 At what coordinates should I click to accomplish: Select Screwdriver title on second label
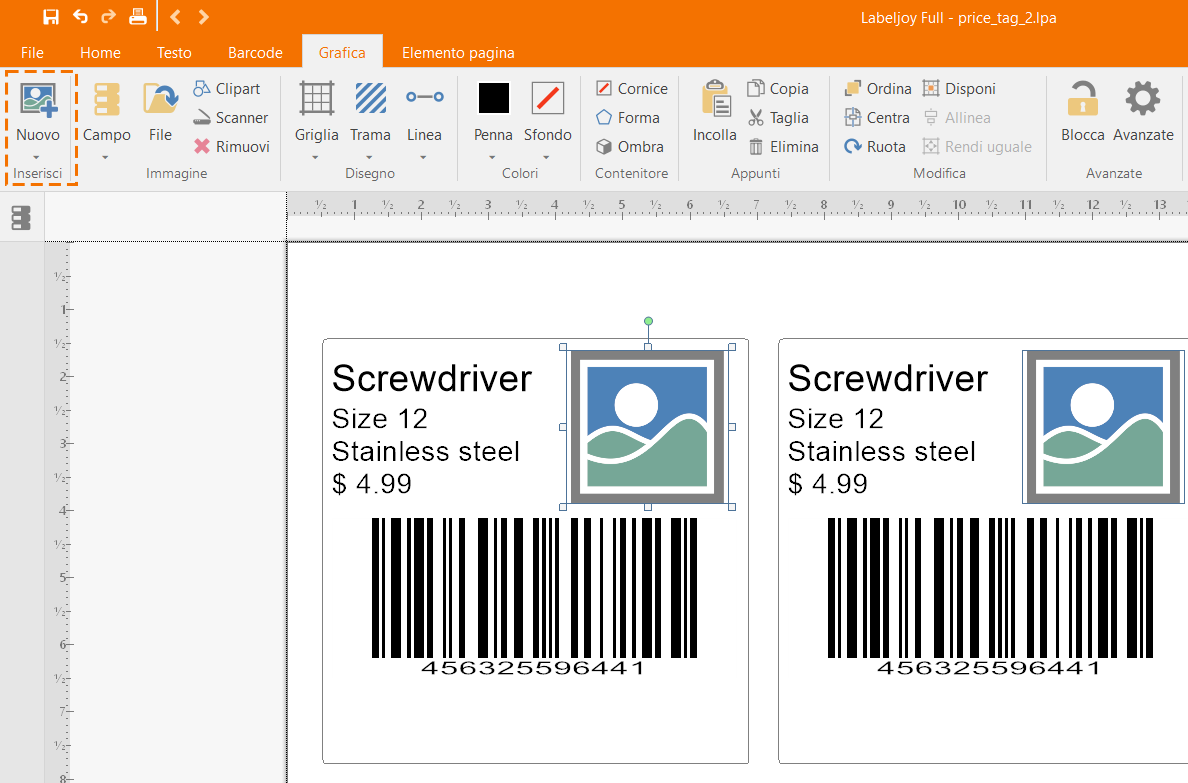tap(888, 378)
